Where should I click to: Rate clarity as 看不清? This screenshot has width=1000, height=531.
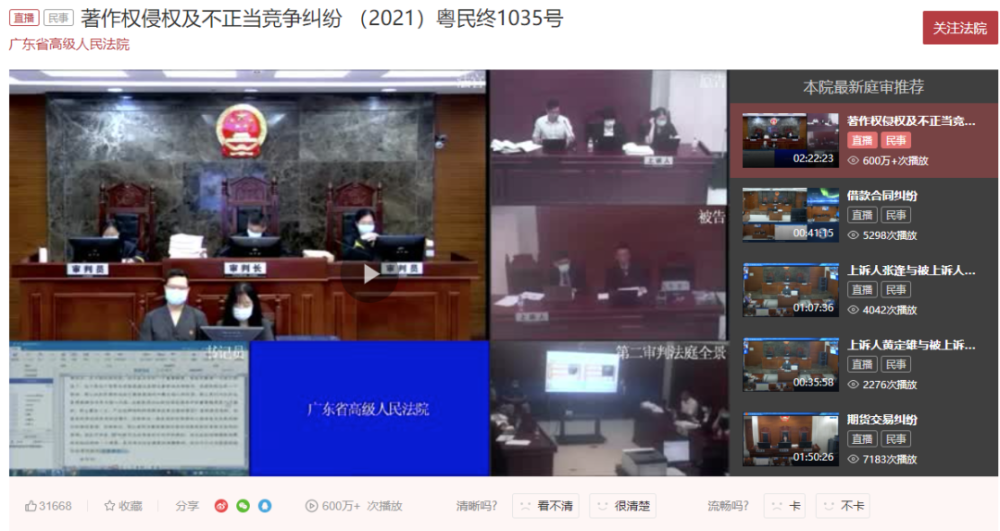coord(546,506)
